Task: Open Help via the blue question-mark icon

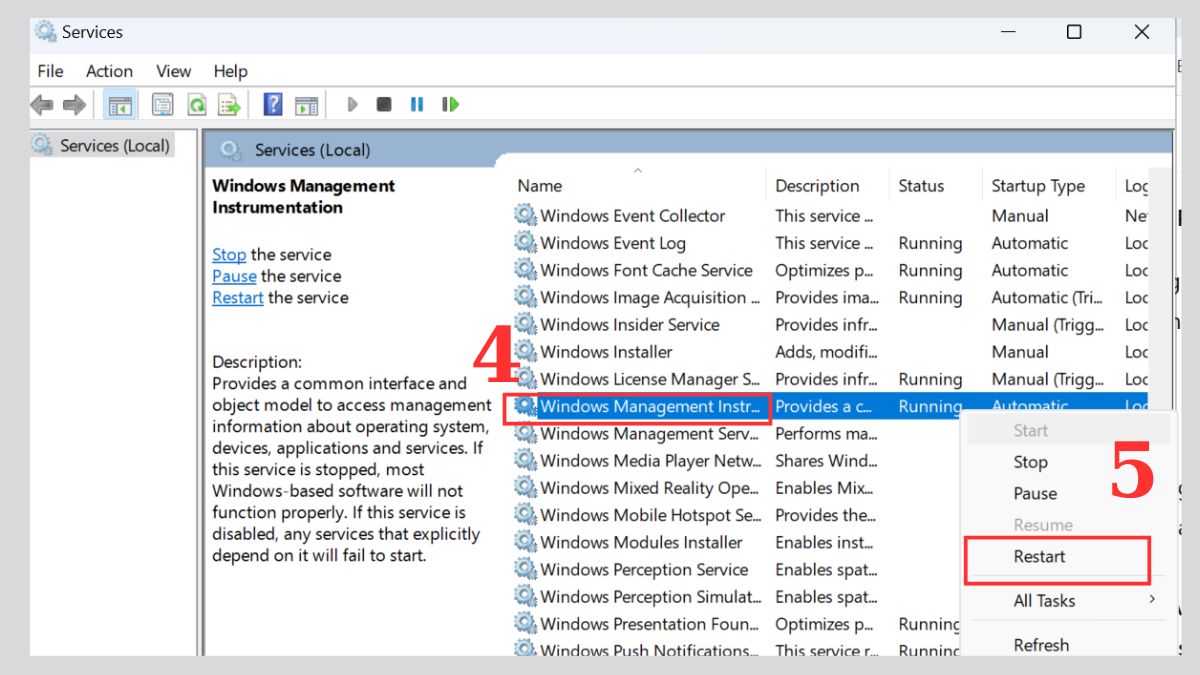Action: pyautogui.click(x=273, y=104)
